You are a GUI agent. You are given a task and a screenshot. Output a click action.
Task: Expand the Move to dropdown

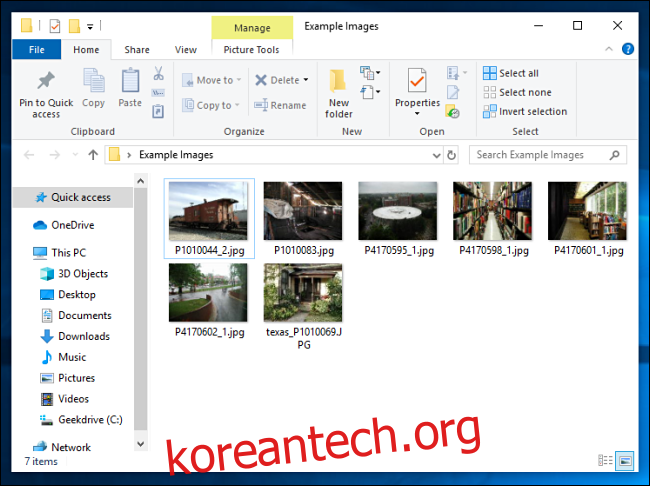[x=241, y=80]
